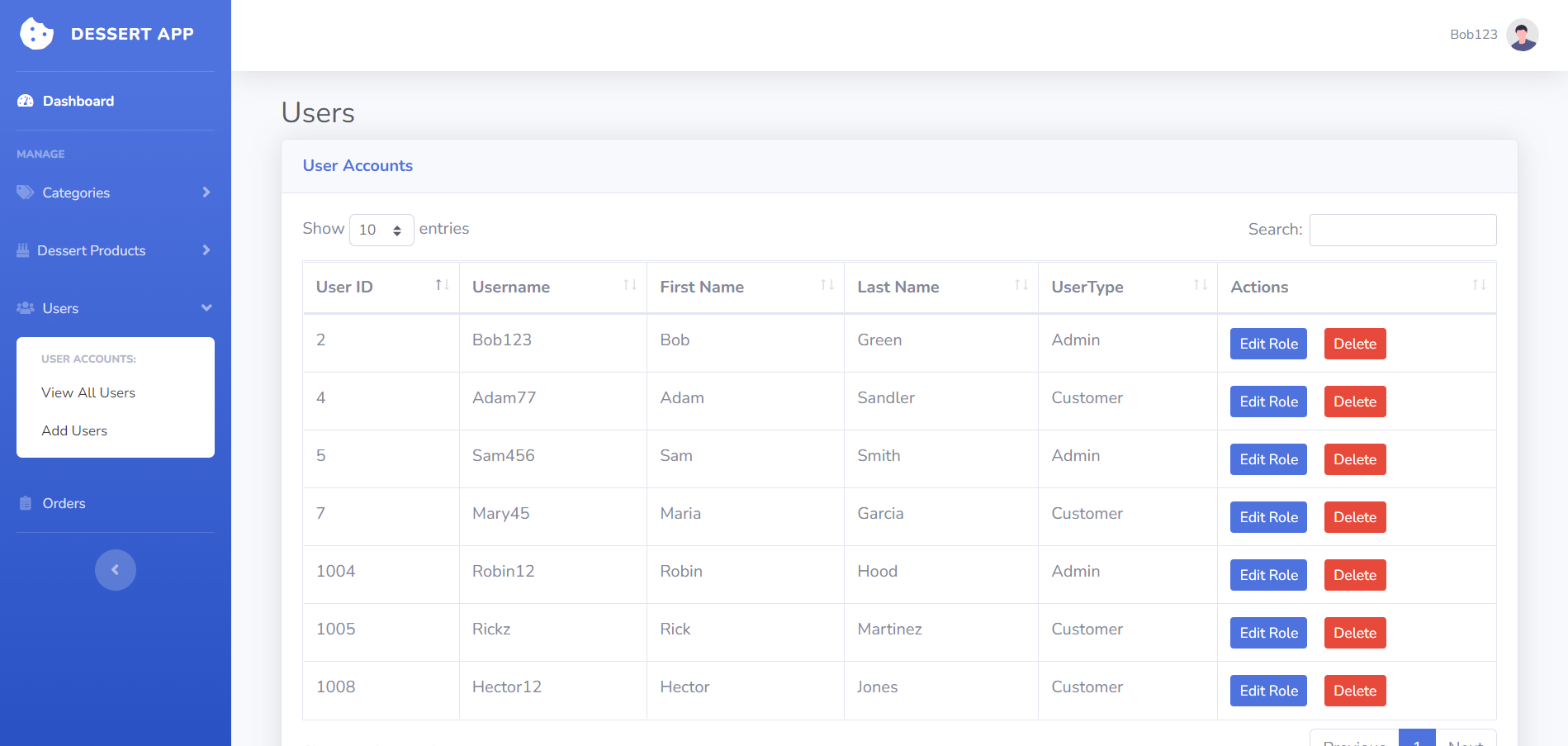Click Edit Role for user Bob123

point(1267,344)
